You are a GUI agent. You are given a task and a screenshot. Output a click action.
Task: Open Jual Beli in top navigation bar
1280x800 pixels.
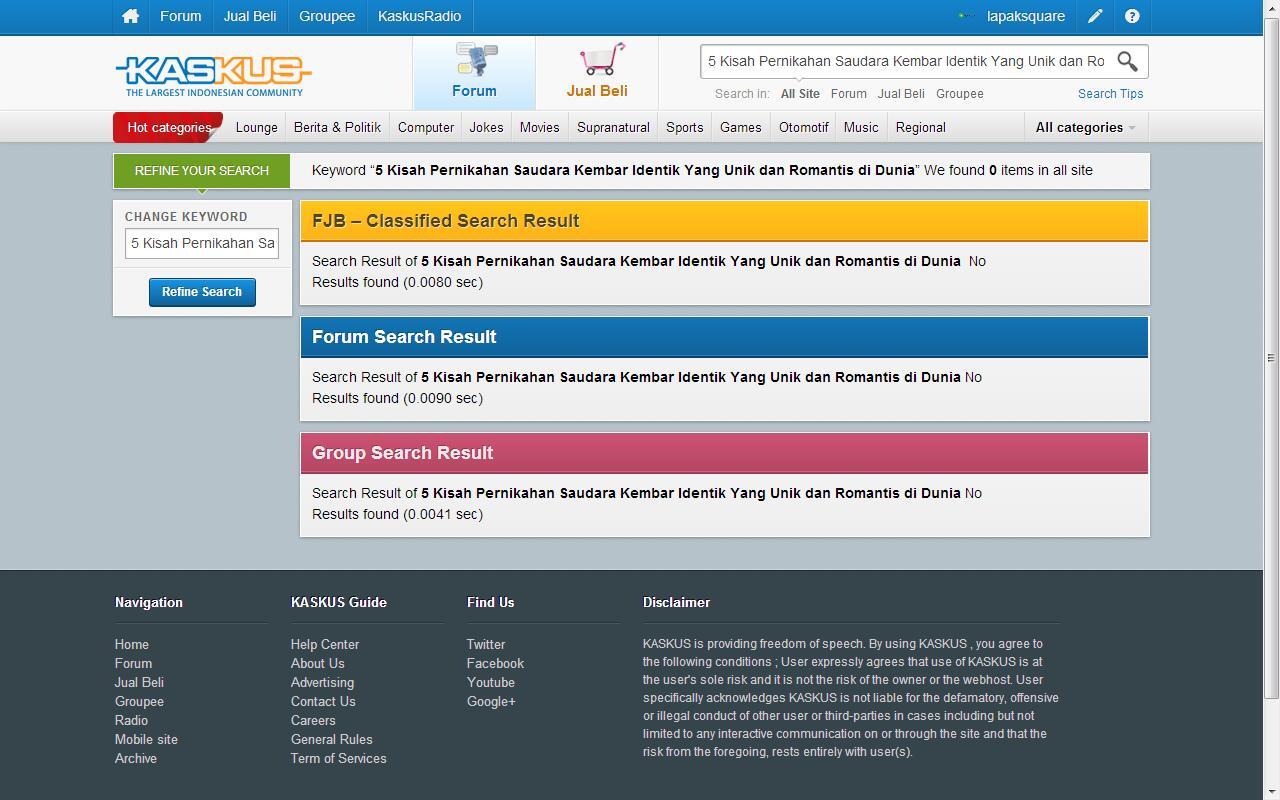pos(250,16)
